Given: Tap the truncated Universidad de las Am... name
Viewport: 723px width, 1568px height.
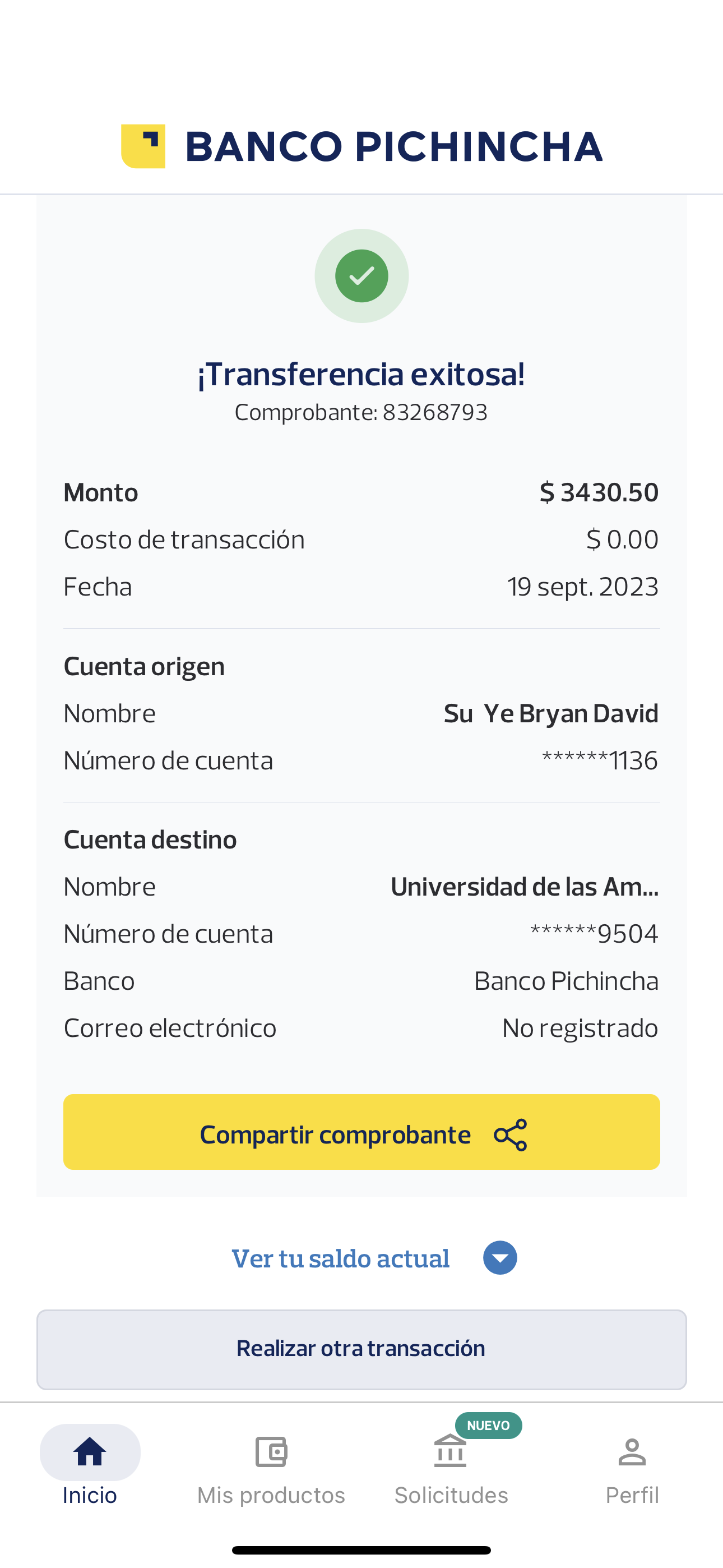Looking at the screenshot, I should tap(524, 887).
